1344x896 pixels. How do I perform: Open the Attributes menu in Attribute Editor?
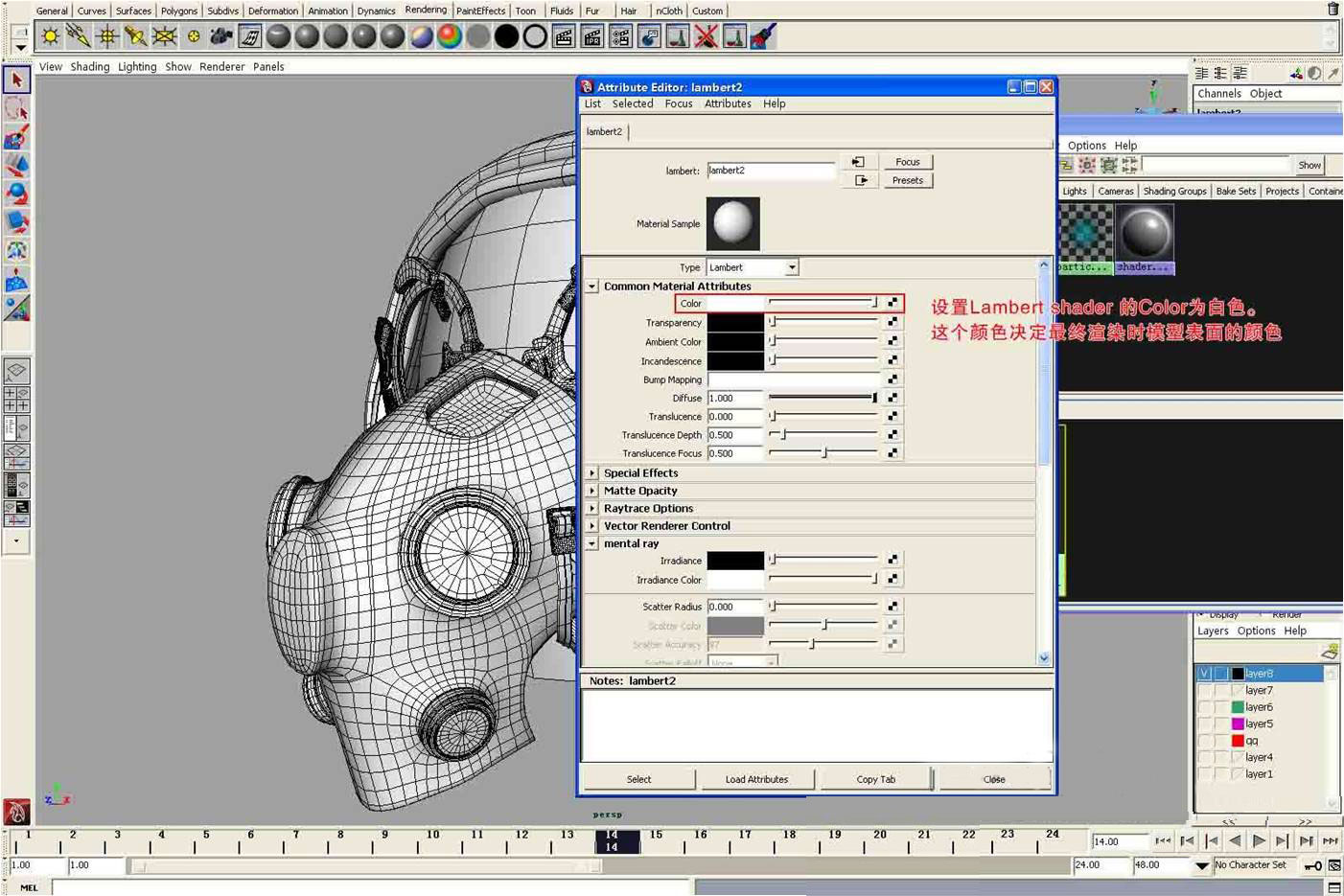[728, 103]
